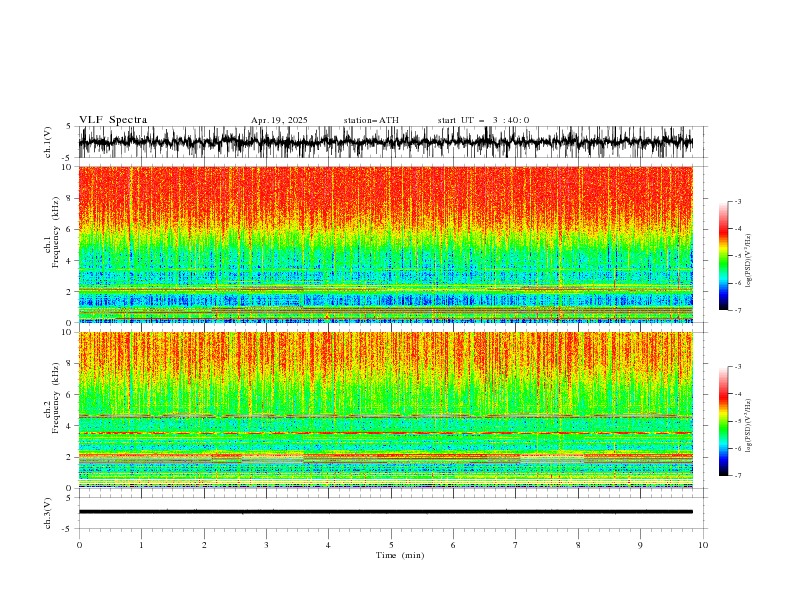Click the time axis tick label "3"
The height and width of the screenshot is (612, 792).
tap(266, 545)
